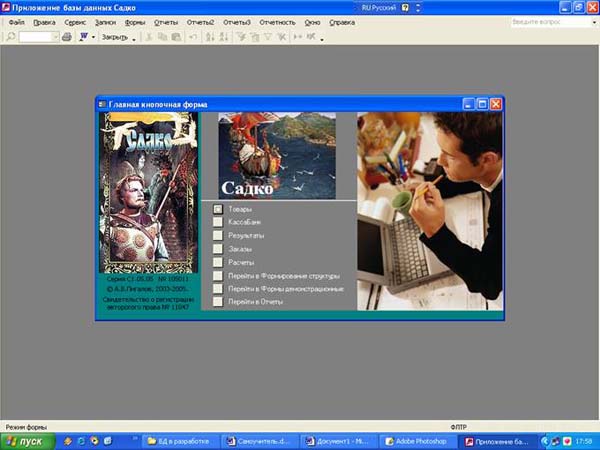Screen dimensions: 600x450
Task: Click the new record icon
Action: tap(298, 37)
